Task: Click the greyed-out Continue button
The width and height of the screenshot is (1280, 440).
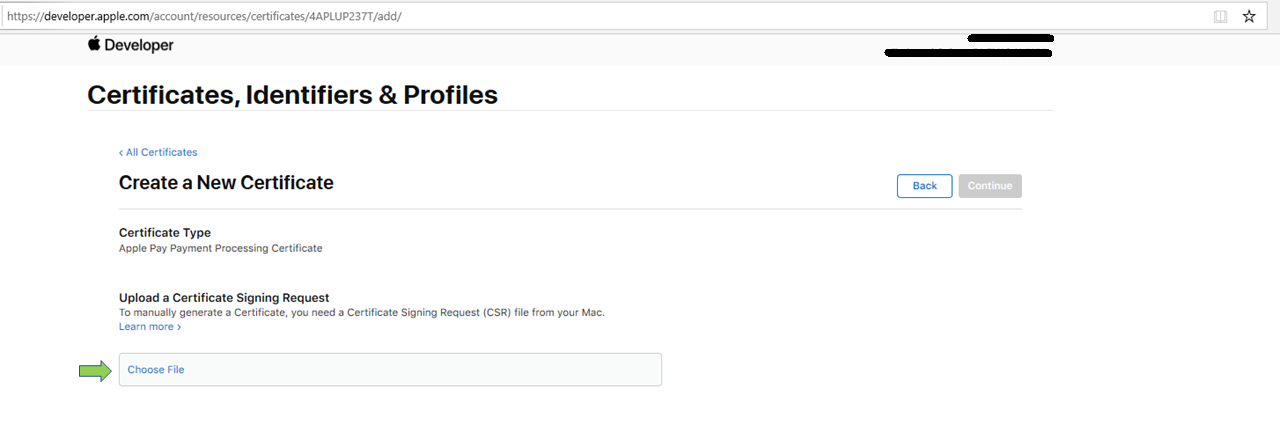Action: pyautogui.click(x=990, y=186)
